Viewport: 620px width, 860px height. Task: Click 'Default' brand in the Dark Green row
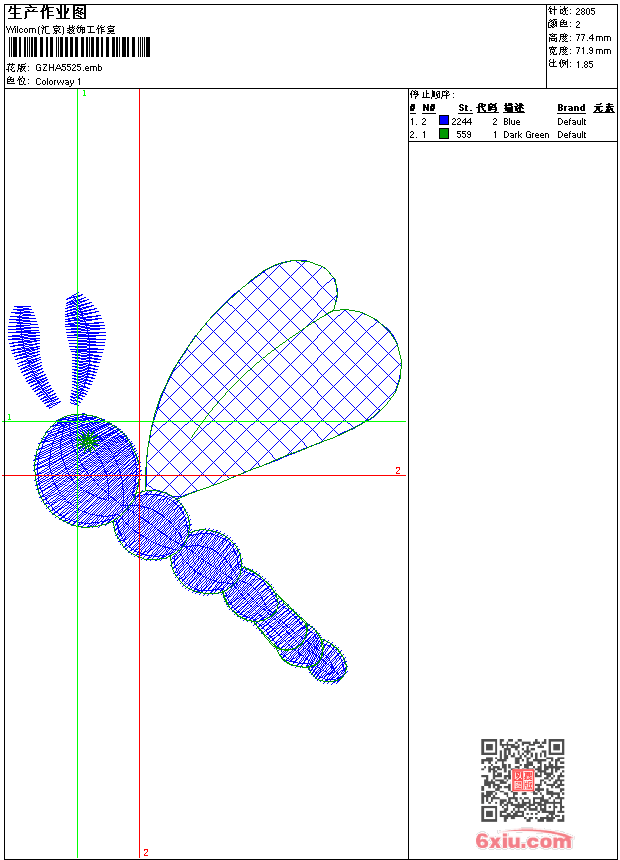point(572,134)
